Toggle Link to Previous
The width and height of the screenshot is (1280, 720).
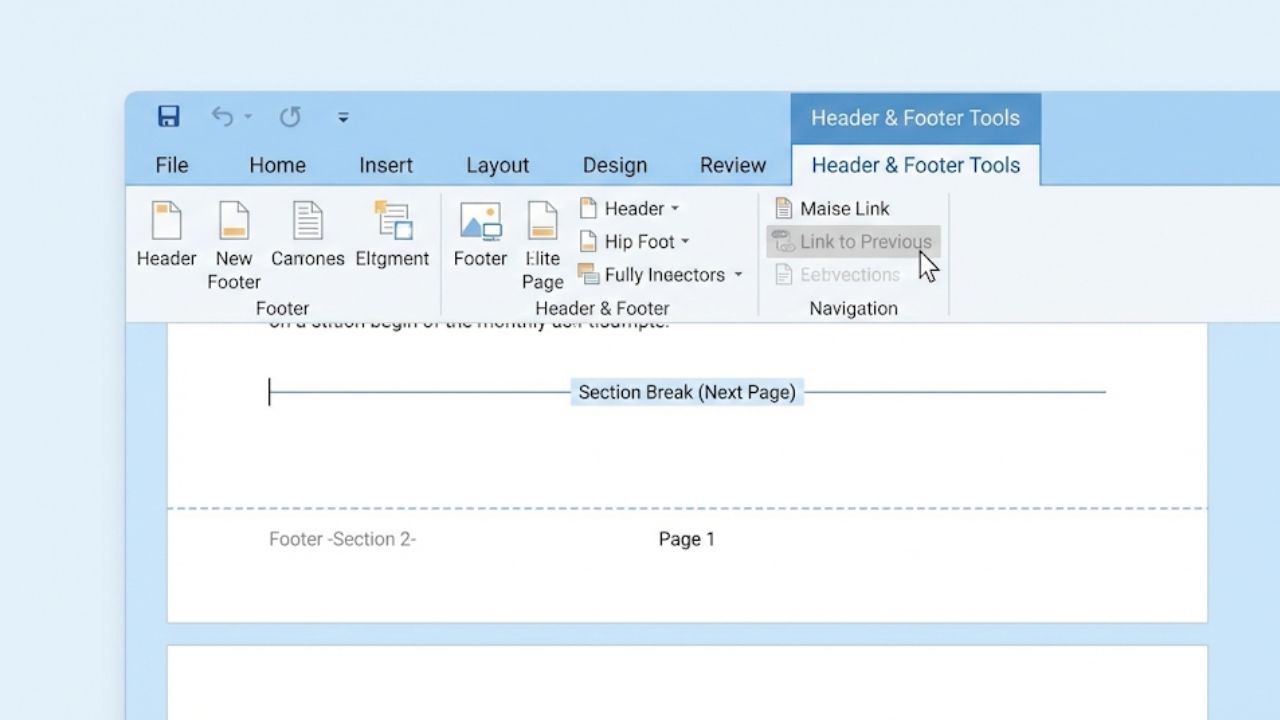[853, 241]
